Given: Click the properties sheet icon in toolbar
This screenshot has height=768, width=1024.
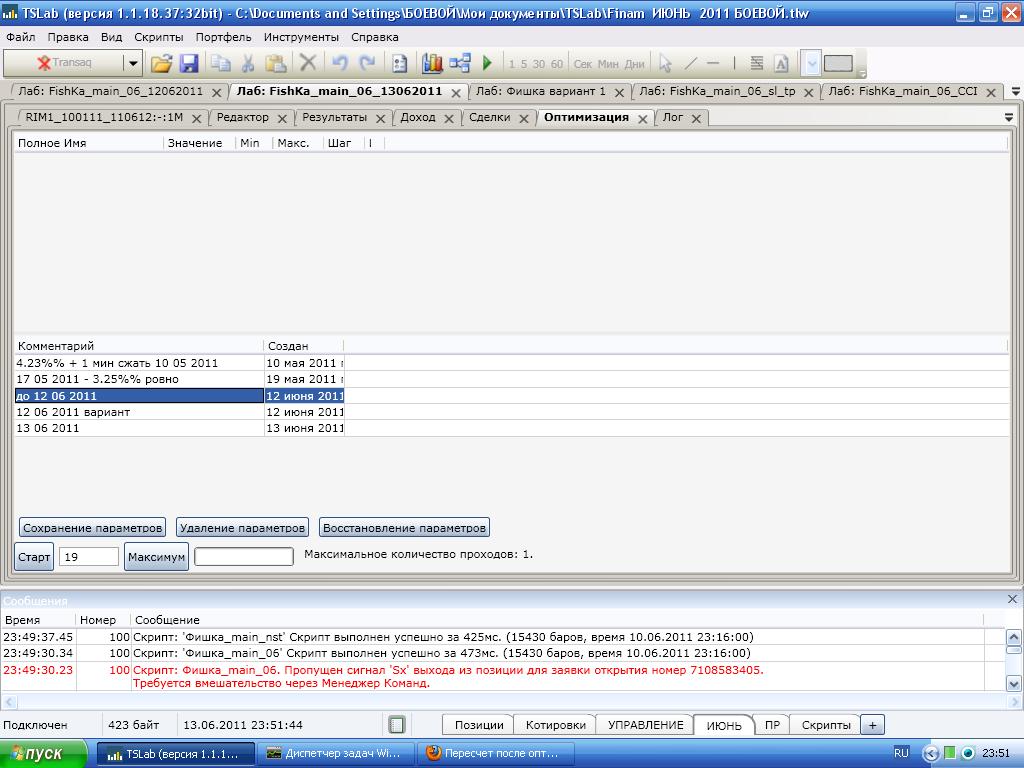Looking at the screenshot, I should 400,63.
